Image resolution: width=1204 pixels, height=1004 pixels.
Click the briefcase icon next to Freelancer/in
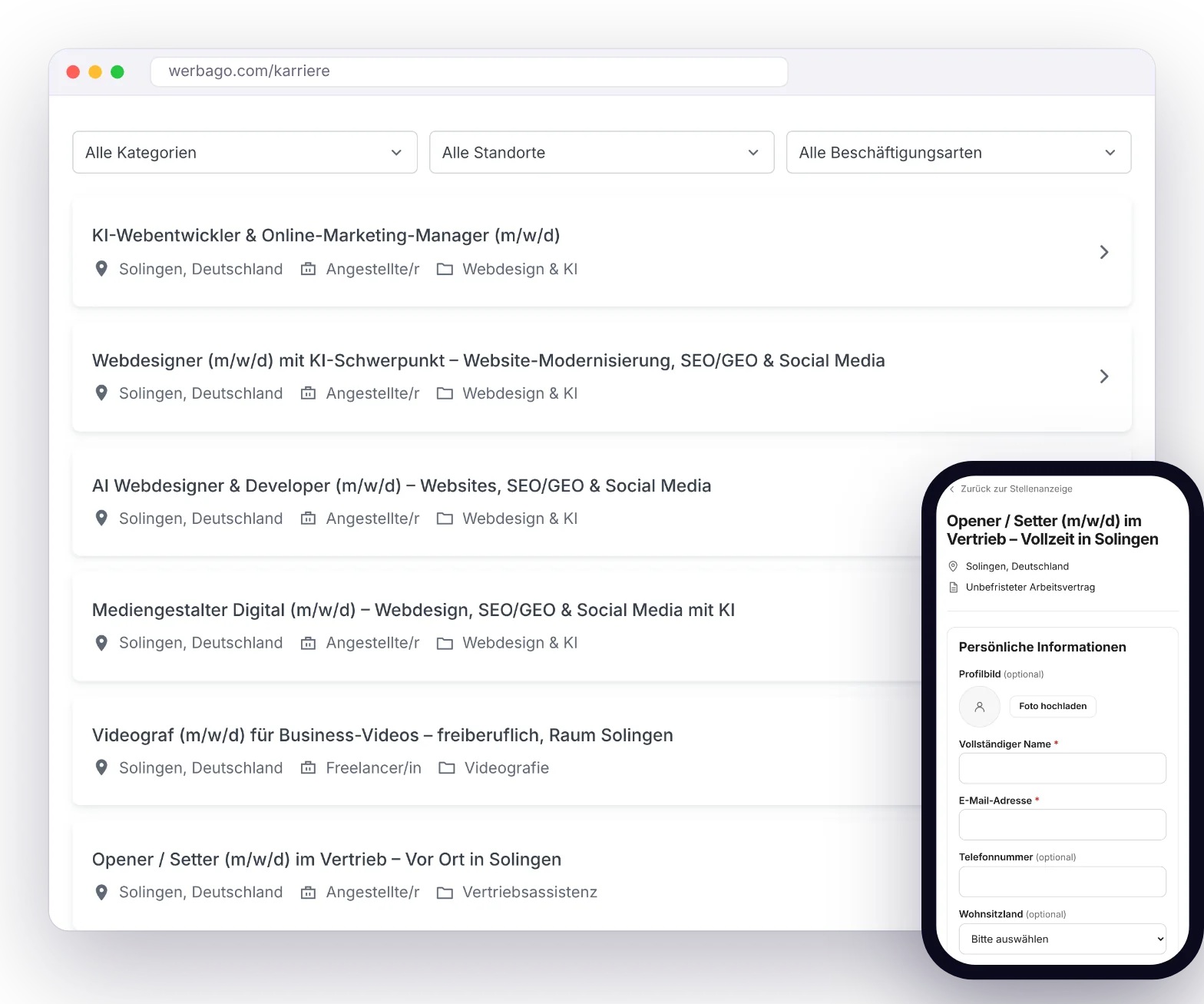308,767
